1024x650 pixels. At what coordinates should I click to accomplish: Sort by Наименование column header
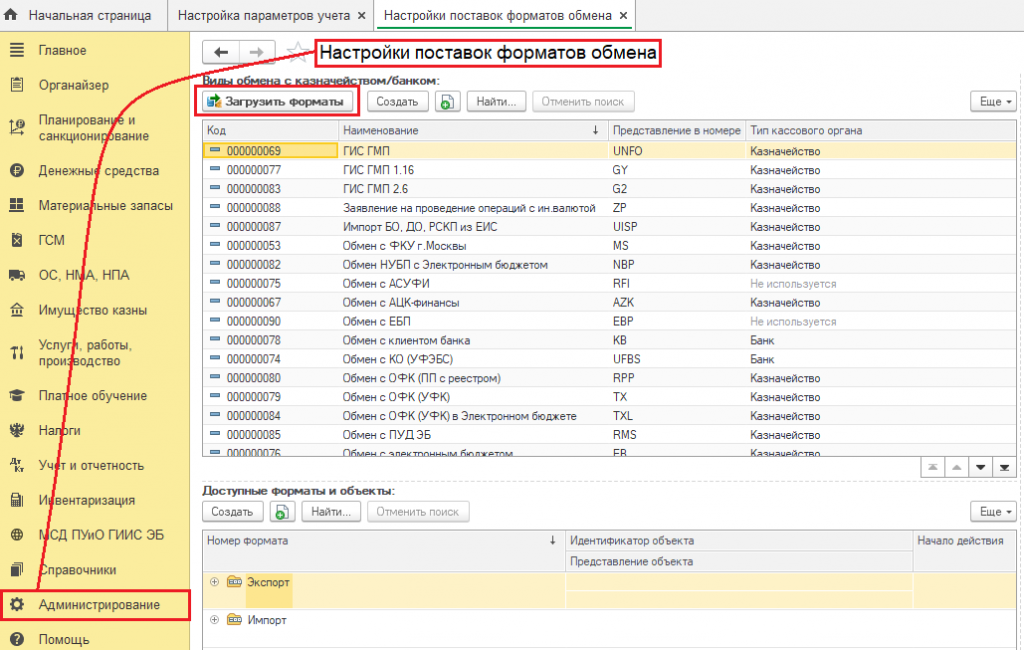point(473,131)
